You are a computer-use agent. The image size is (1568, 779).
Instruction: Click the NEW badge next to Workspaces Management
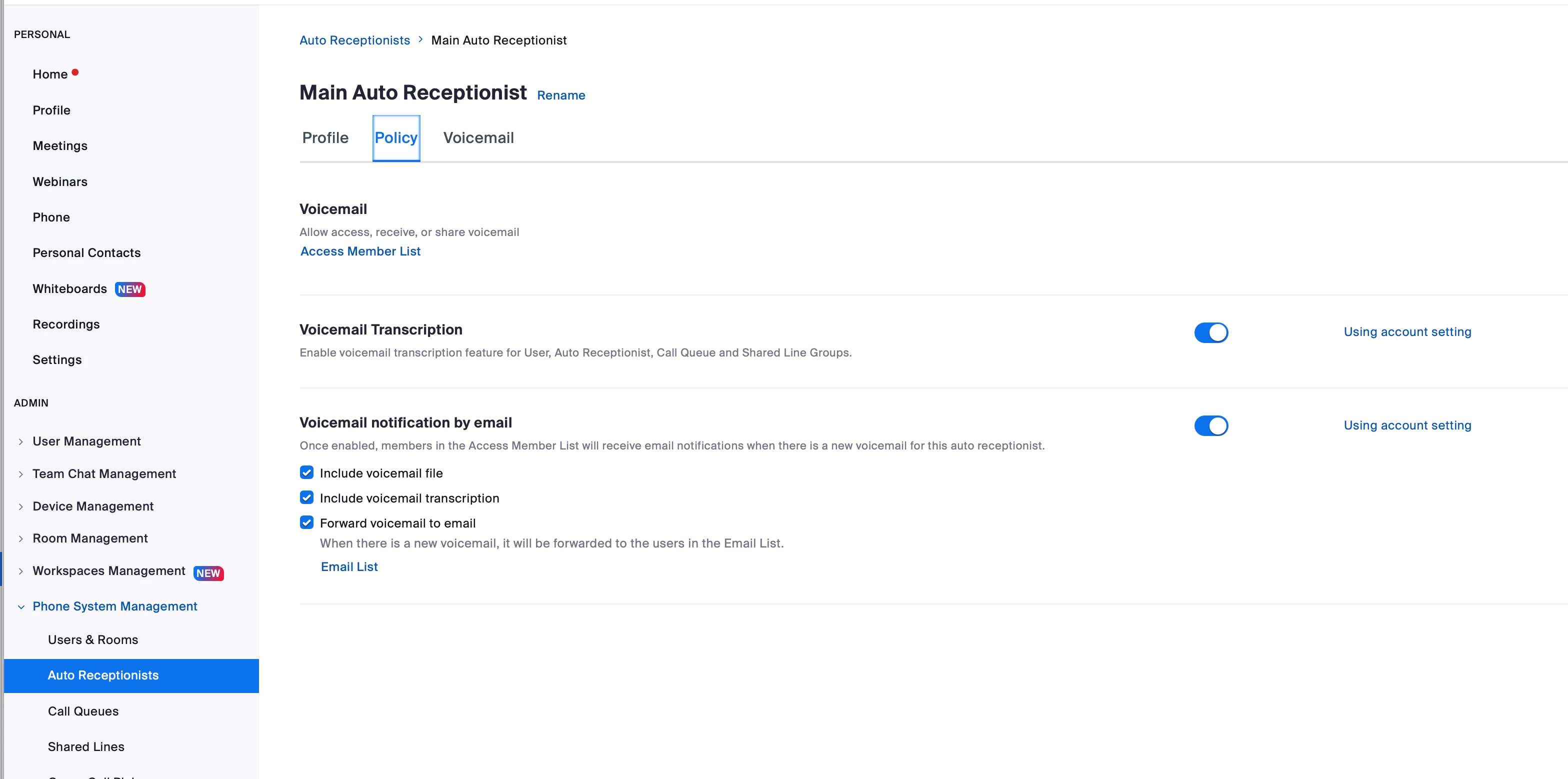[208, 572]
